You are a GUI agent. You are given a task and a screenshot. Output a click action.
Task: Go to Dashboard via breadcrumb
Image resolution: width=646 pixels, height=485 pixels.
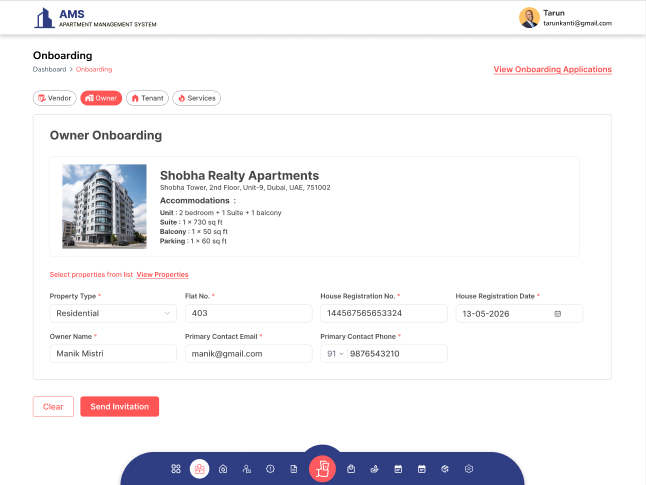click(49, 69)
